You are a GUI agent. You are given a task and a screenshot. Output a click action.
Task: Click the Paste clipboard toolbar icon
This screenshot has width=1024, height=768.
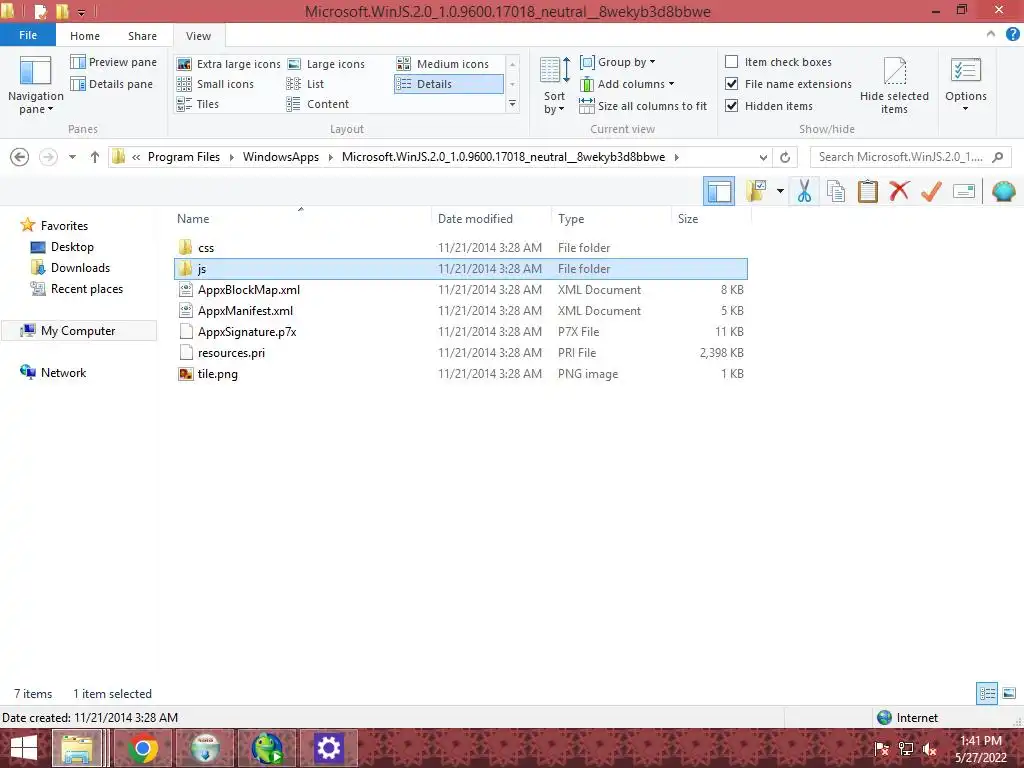[867, 191]
